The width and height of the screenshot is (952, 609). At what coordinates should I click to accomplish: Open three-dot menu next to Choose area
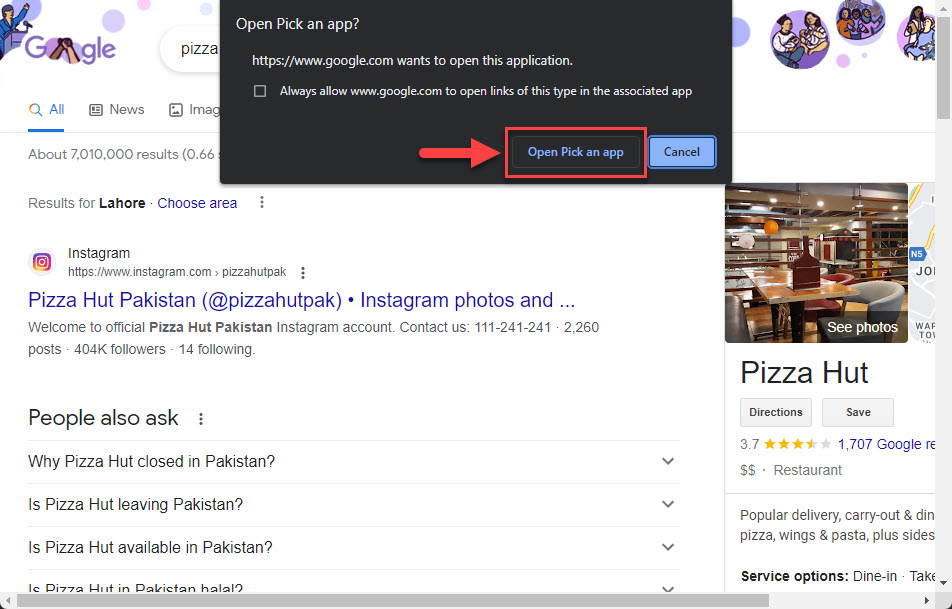(262, 202)
